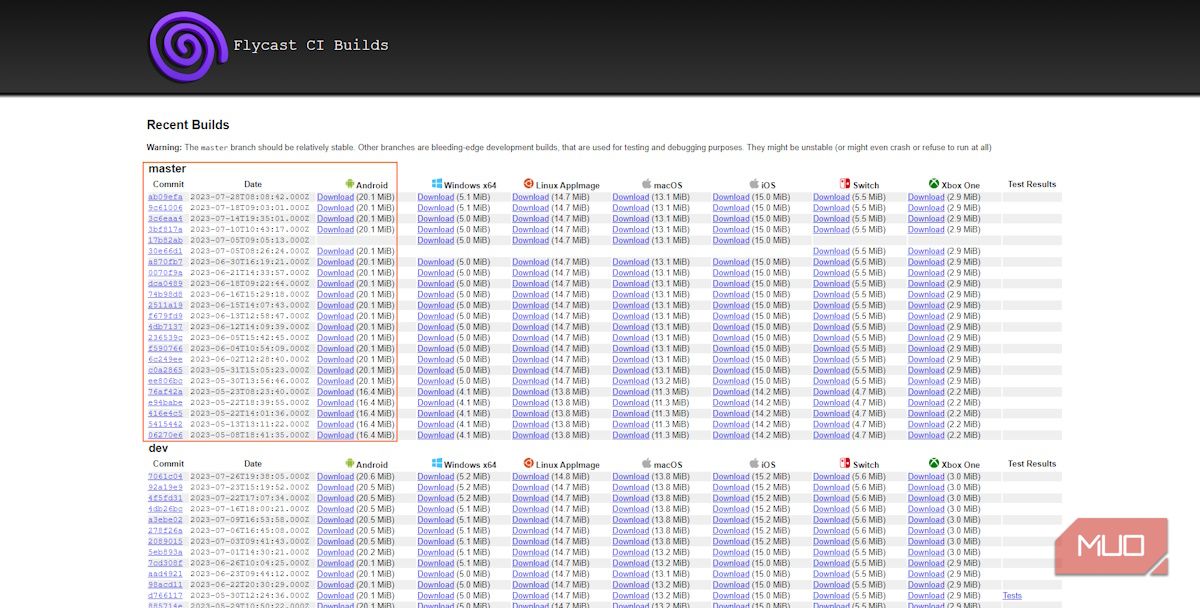Click the Windows icon in master table header
The height and width of the screenshot is (608, 1200).
pos(437,184)
